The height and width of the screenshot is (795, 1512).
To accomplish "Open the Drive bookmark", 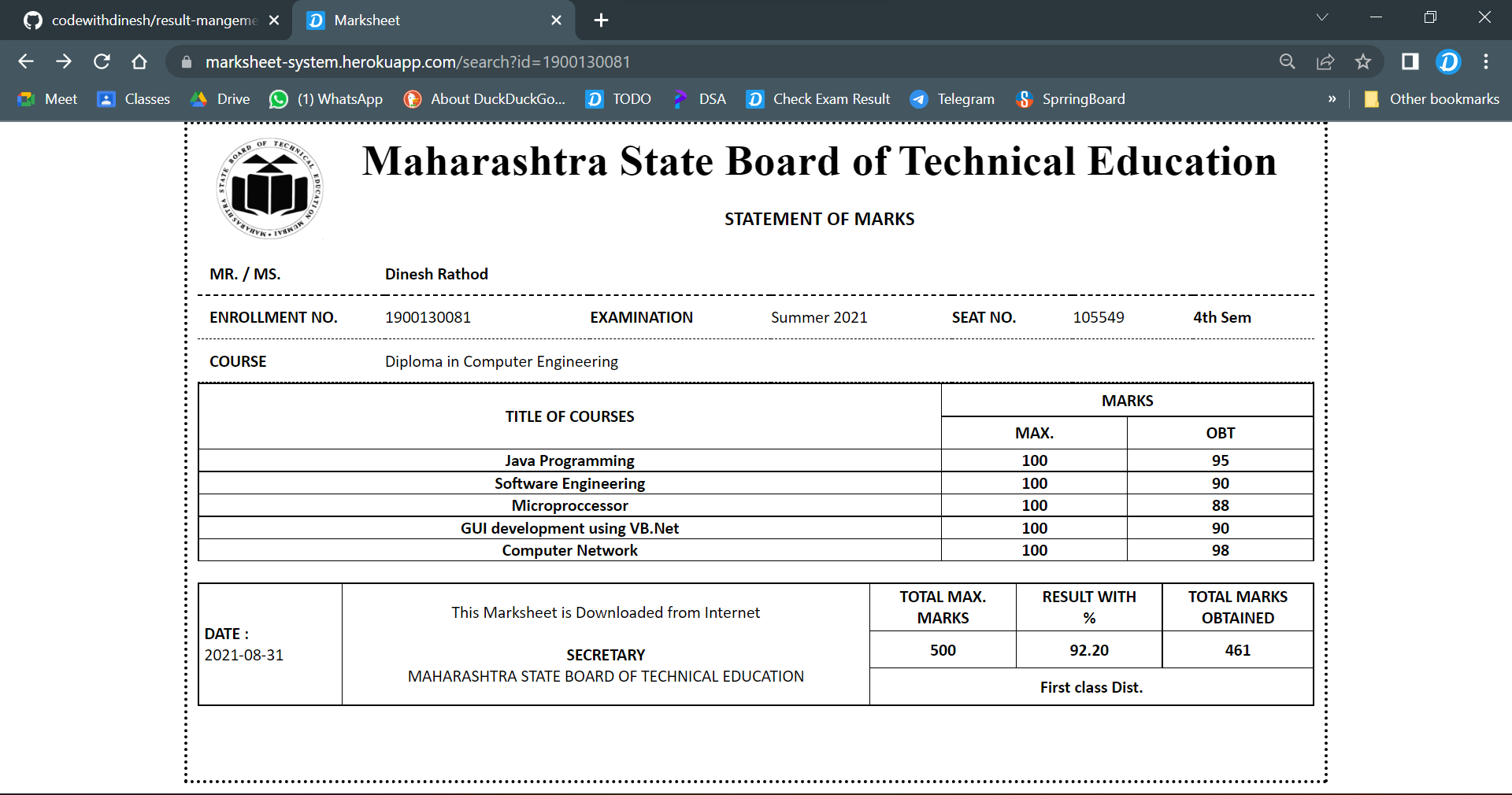I will pos(220,99).
